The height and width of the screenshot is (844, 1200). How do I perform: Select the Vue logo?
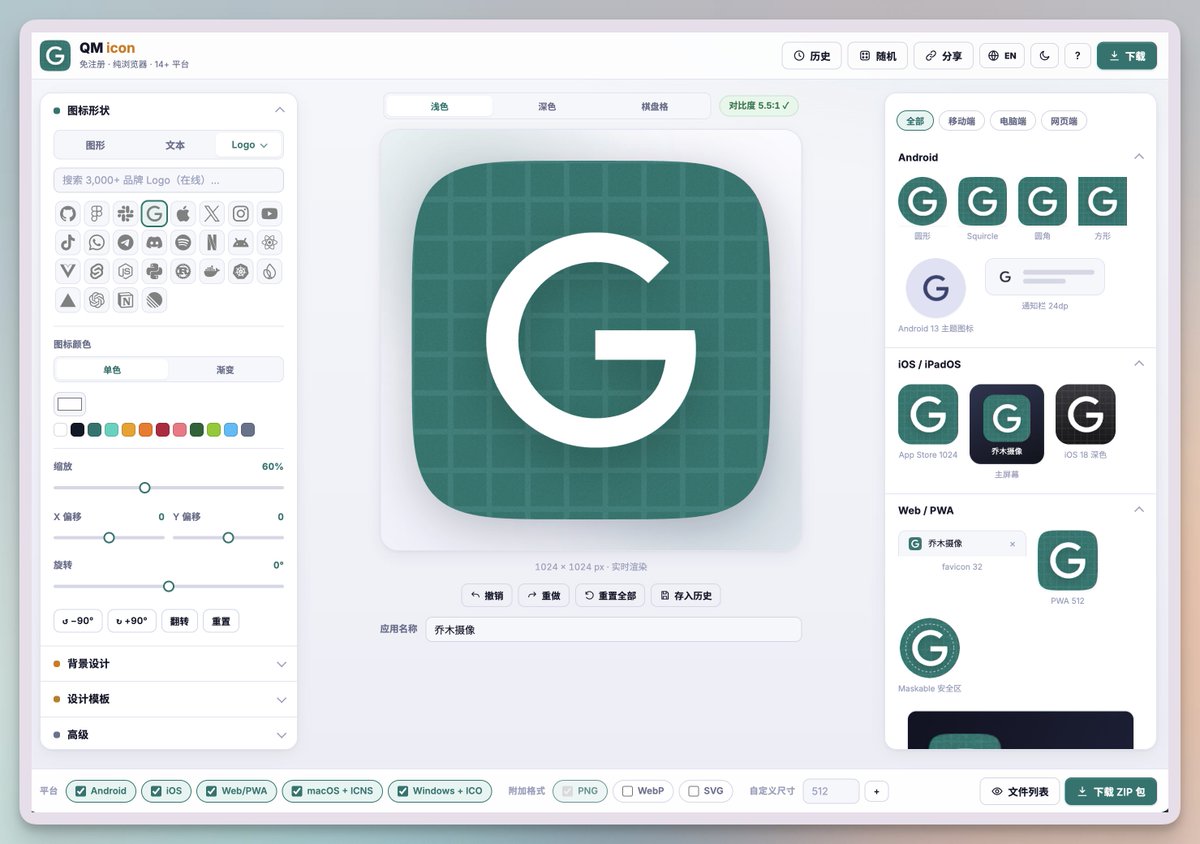(x=68, y=271)
